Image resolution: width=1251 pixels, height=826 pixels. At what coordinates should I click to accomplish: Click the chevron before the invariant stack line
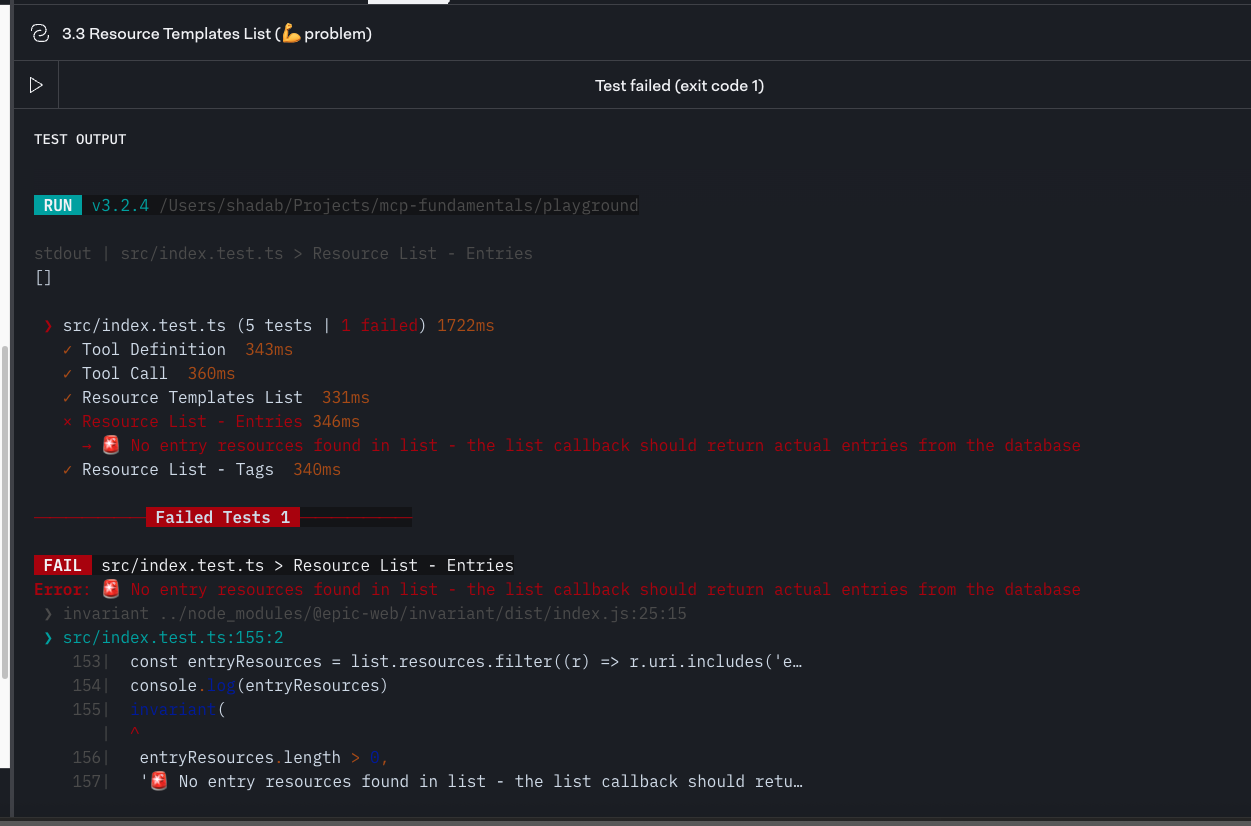(x=48, y=613)
